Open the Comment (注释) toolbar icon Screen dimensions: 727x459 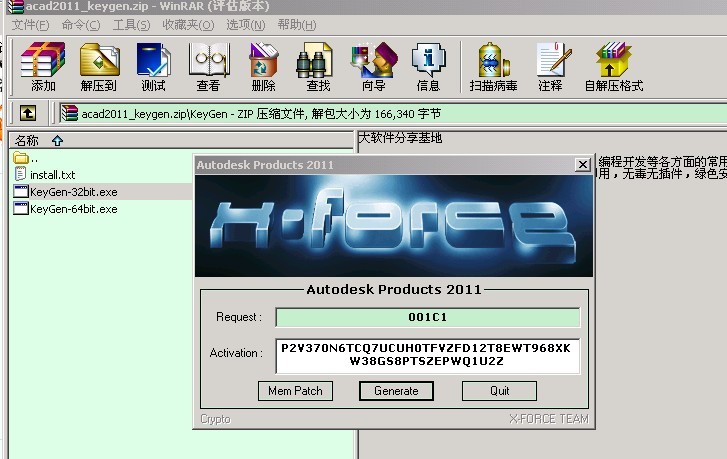pos(550,66)
